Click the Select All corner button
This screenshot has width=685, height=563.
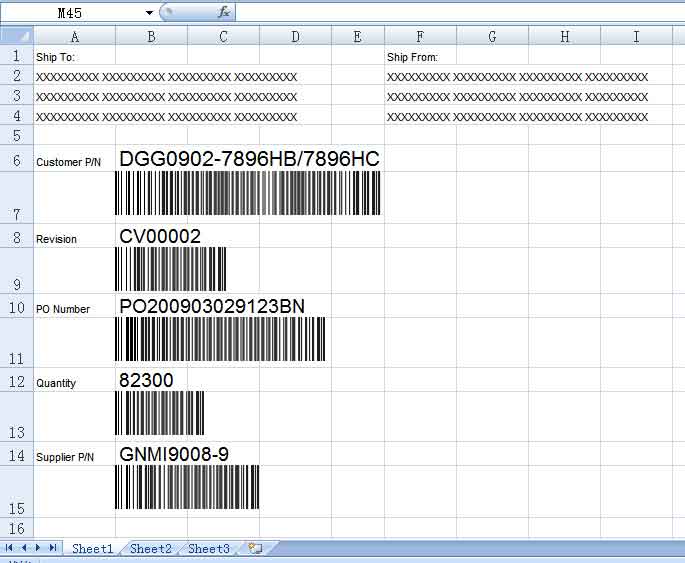pos(17,35)
